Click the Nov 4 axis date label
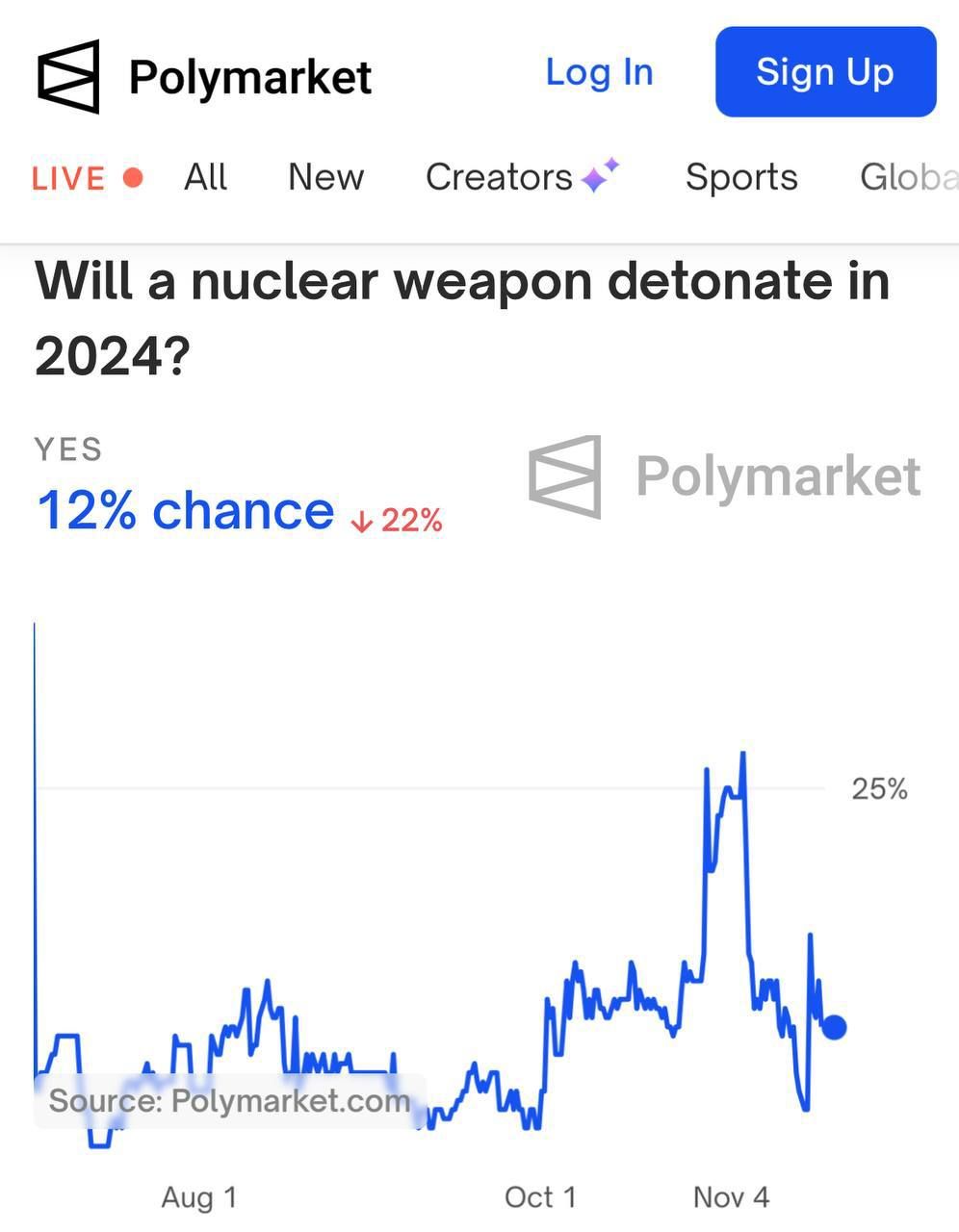The width and height of the screenshot is (959, 1232). tap(731, 1197)
